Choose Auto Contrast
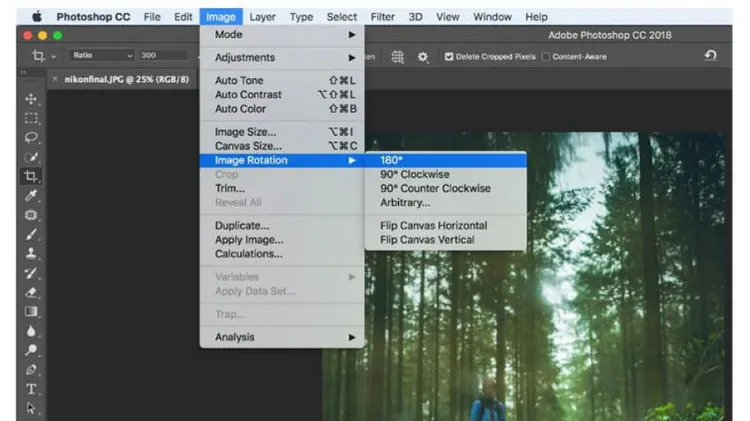This screenshot has width=750, height=421. tap(282, 95)
